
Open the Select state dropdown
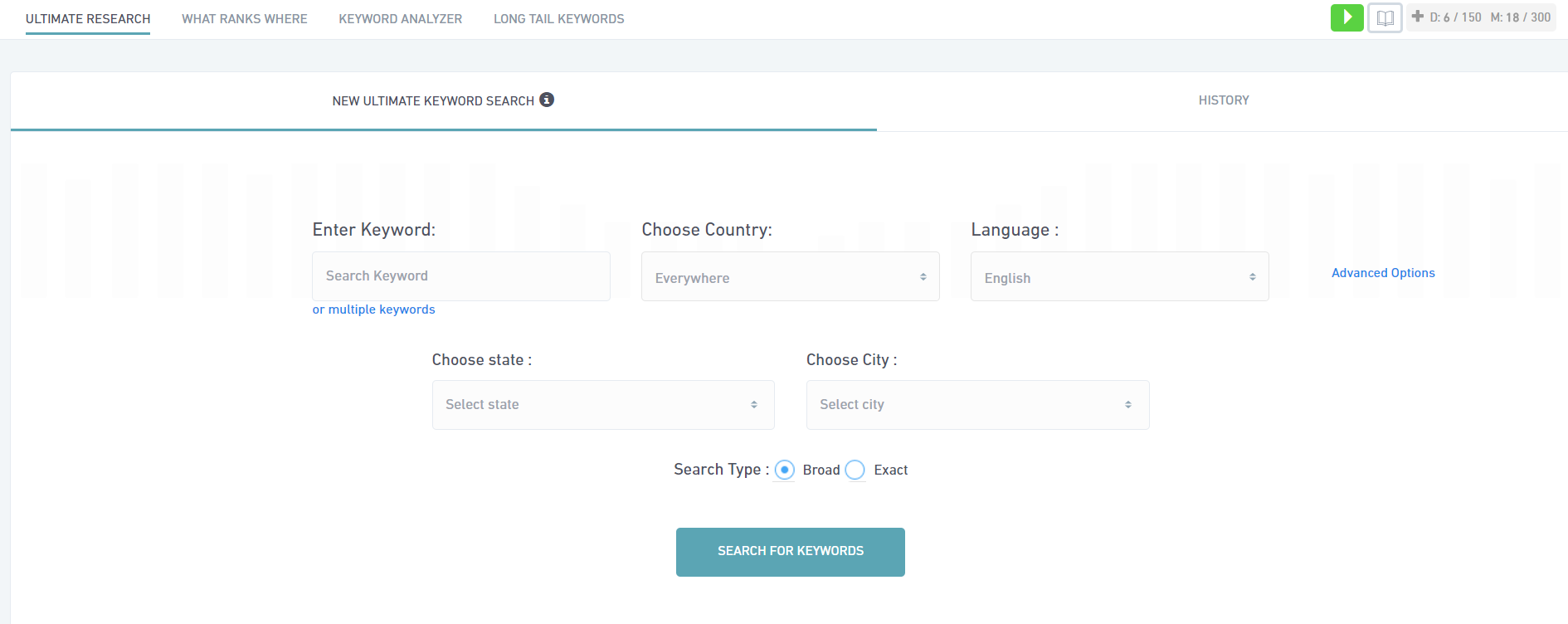(603, 405)
